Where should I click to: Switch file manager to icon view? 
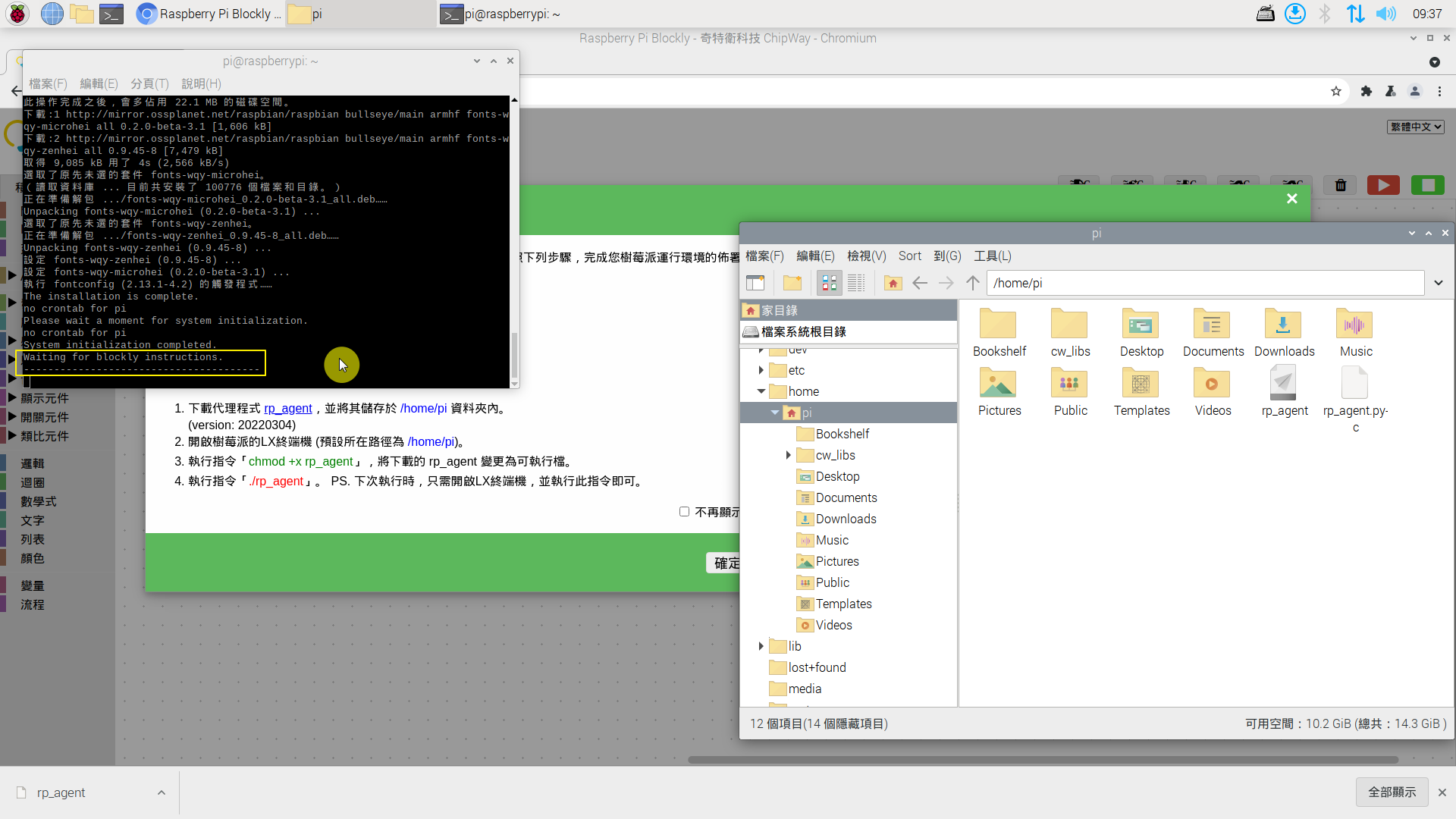click(x=830, y=283)
